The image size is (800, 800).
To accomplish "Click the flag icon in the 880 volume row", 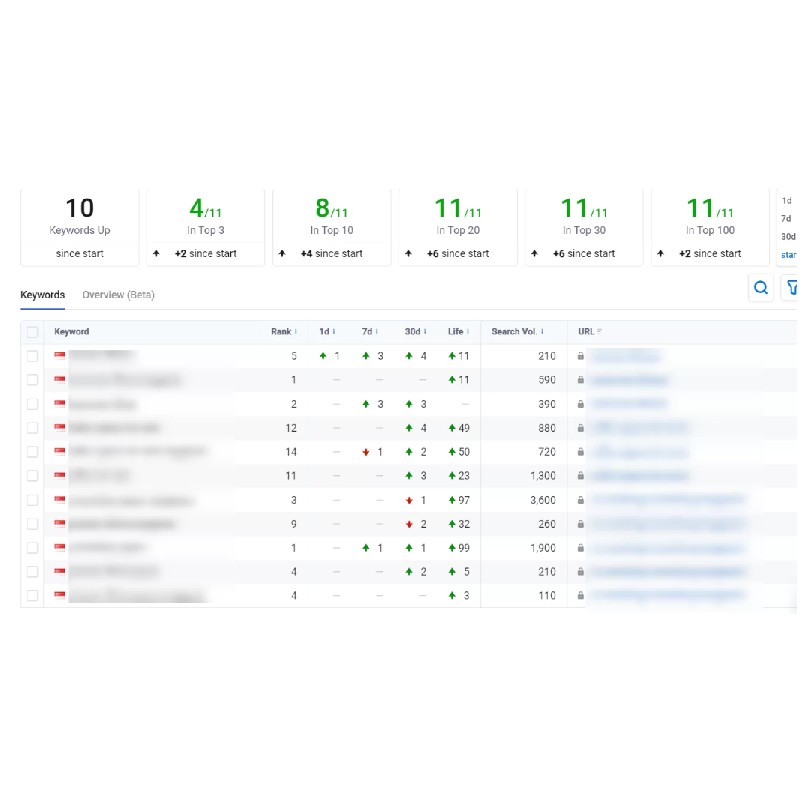I will tap(60, 428).
